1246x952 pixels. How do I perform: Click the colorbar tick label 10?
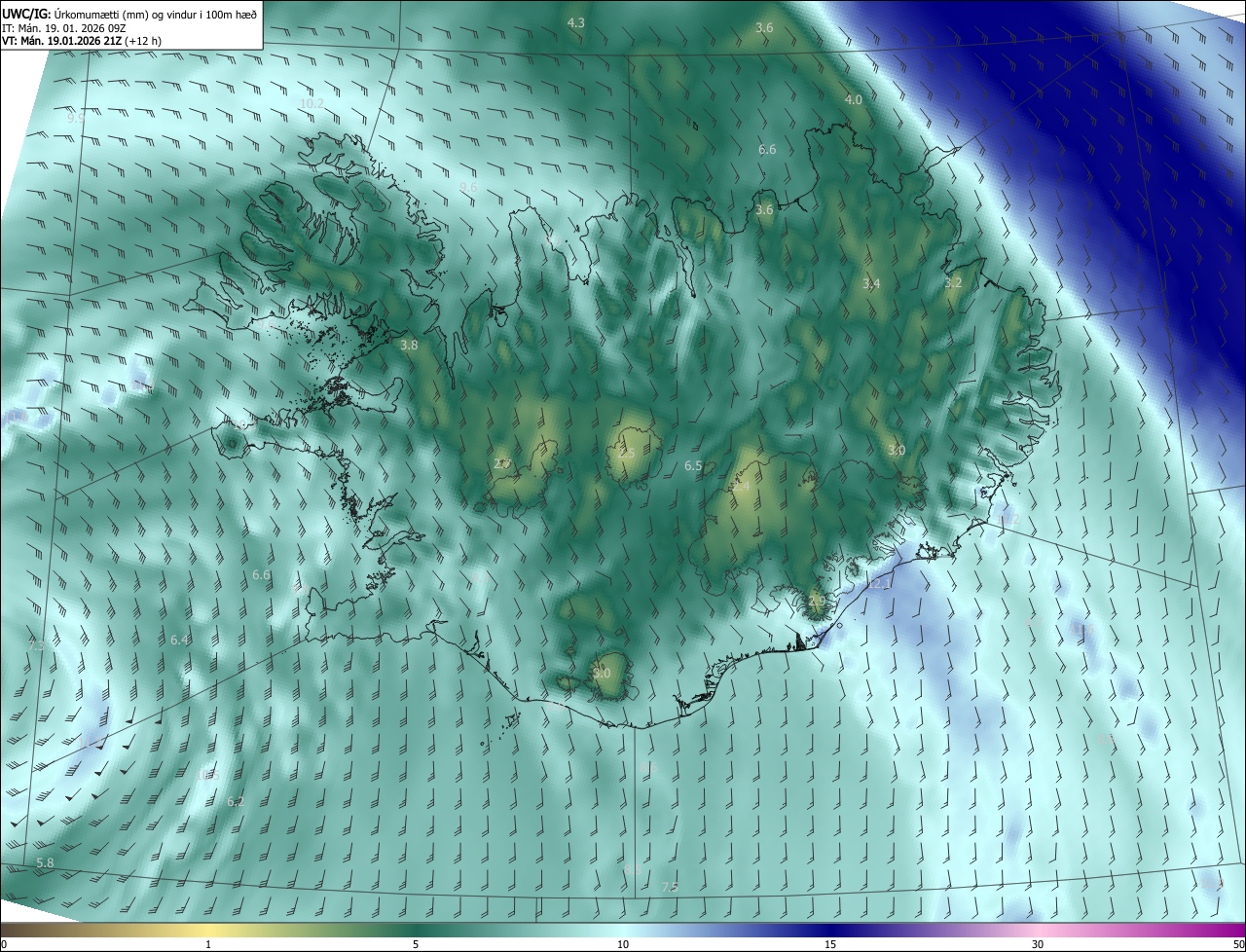tap(623, 944)
